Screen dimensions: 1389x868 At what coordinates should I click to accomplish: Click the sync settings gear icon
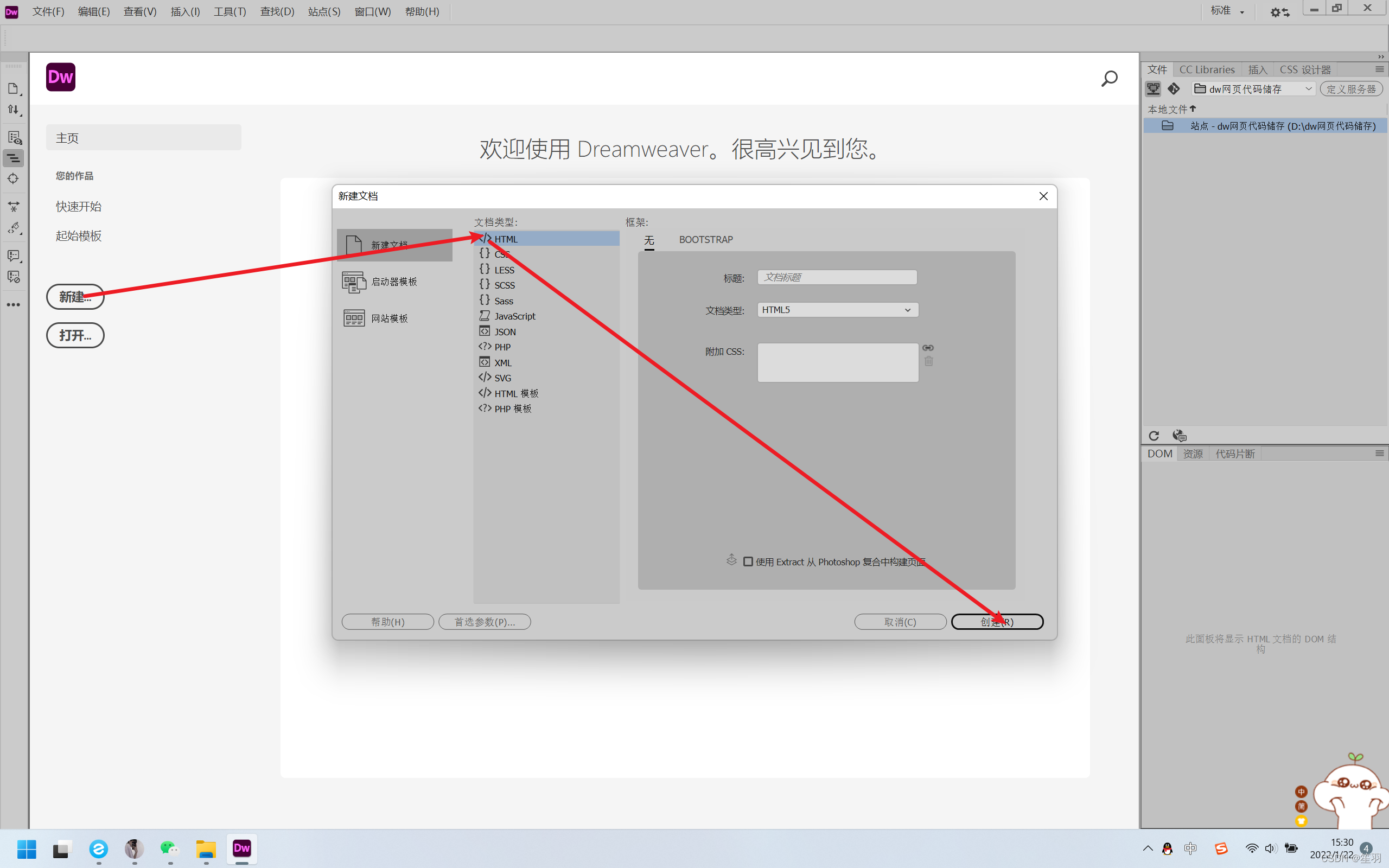click(1279, 12)
